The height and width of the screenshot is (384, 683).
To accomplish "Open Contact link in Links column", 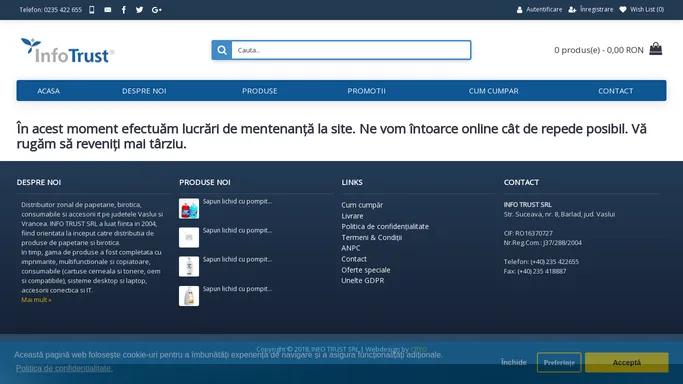I will tap(354, 259).
